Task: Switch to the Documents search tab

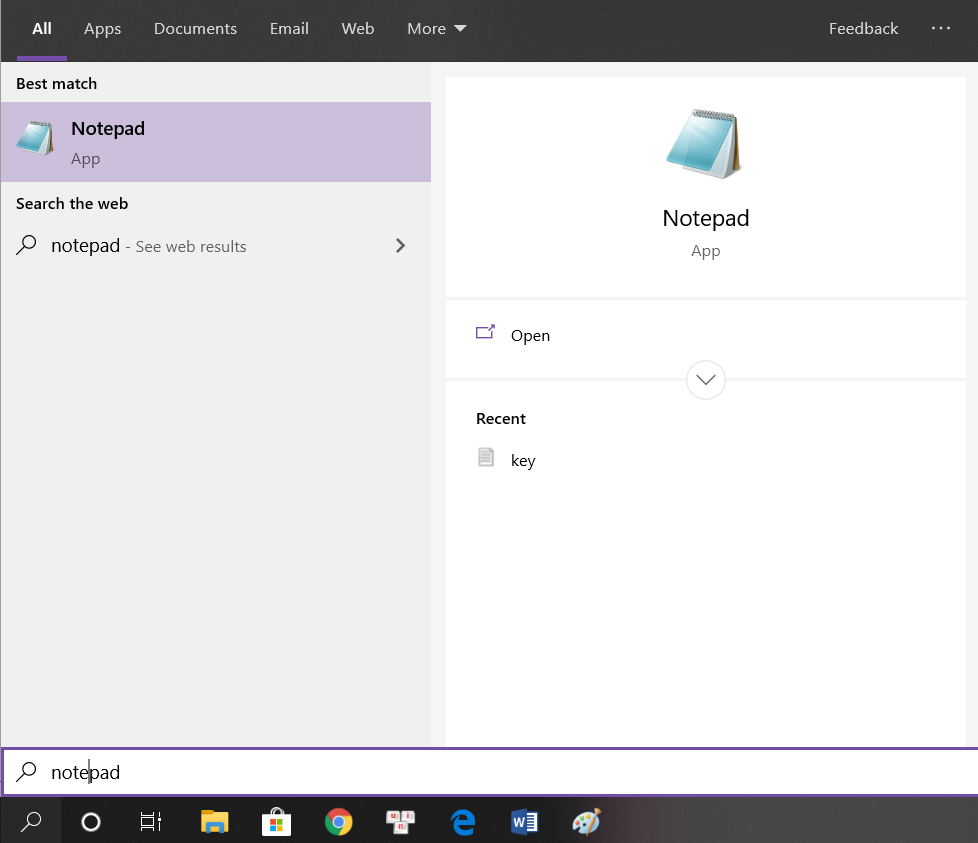Action: pos(195,29)
